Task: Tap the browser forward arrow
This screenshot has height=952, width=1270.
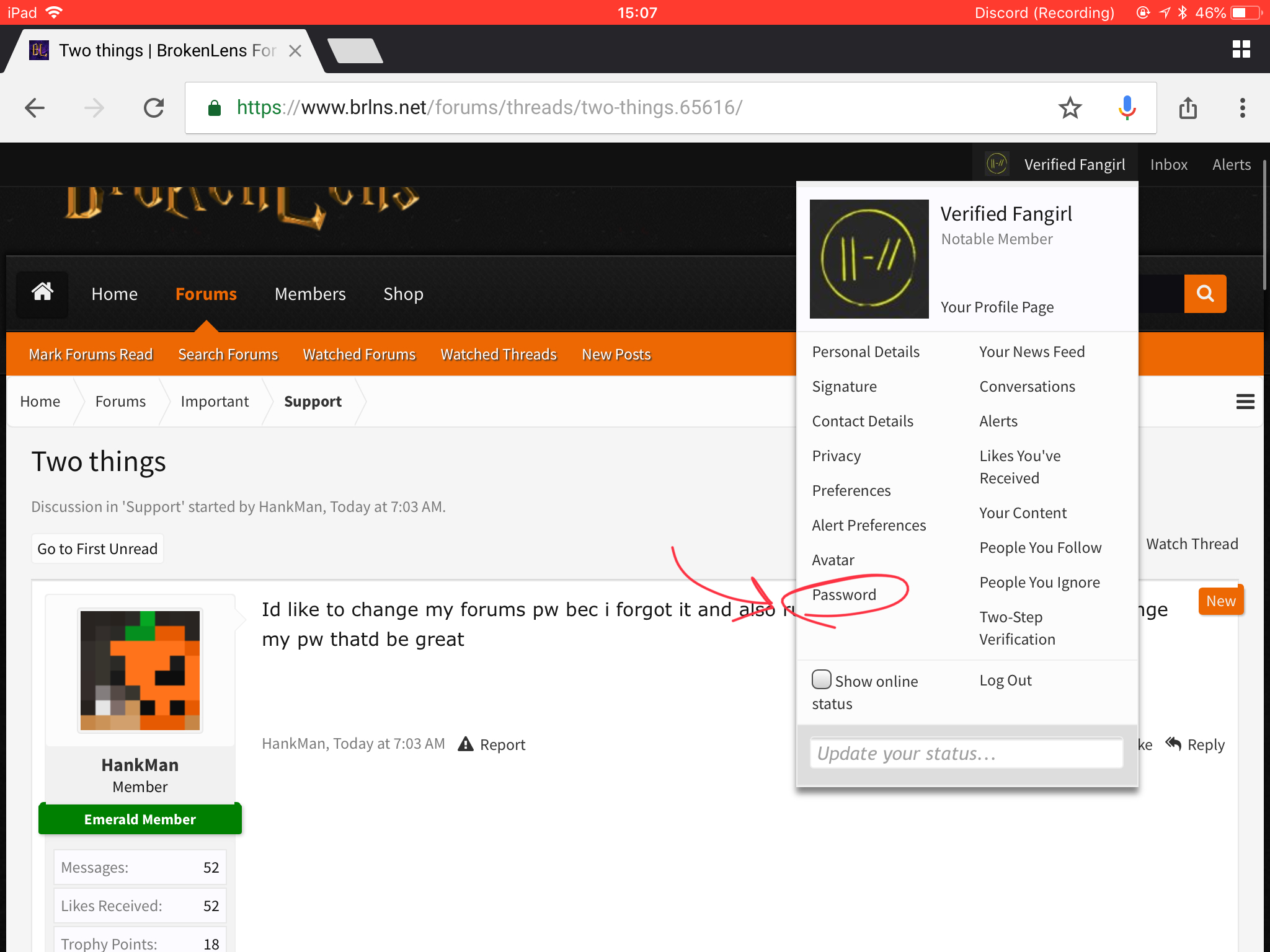Action: click(94, 108)
